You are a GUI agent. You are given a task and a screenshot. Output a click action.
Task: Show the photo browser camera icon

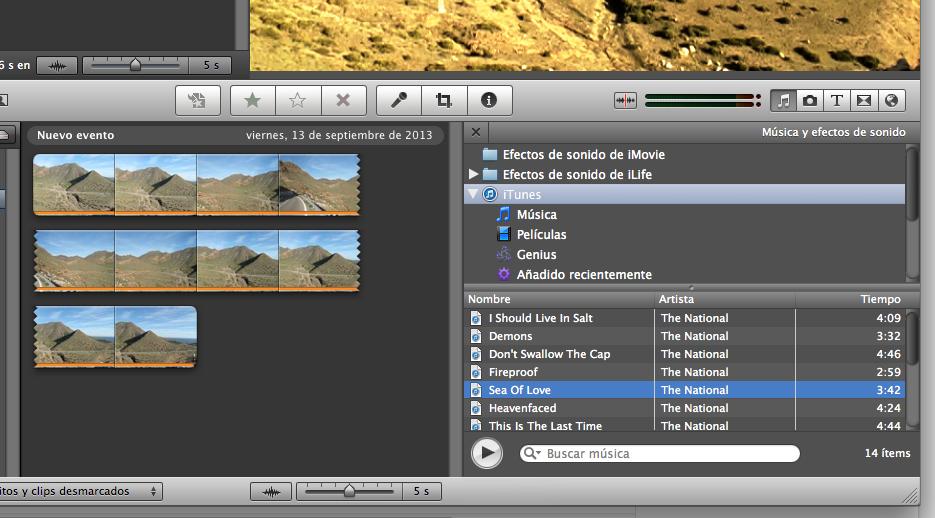point(810,100)
